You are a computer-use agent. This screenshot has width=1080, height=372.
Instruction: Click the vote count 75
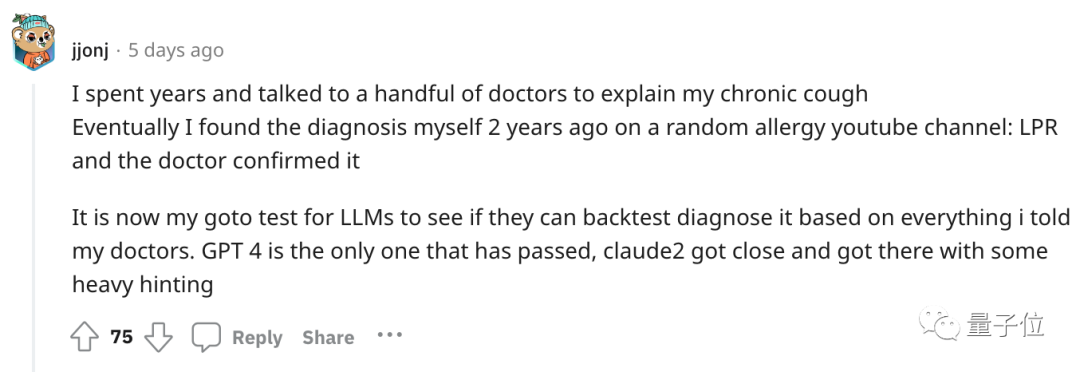click(121, 337)
